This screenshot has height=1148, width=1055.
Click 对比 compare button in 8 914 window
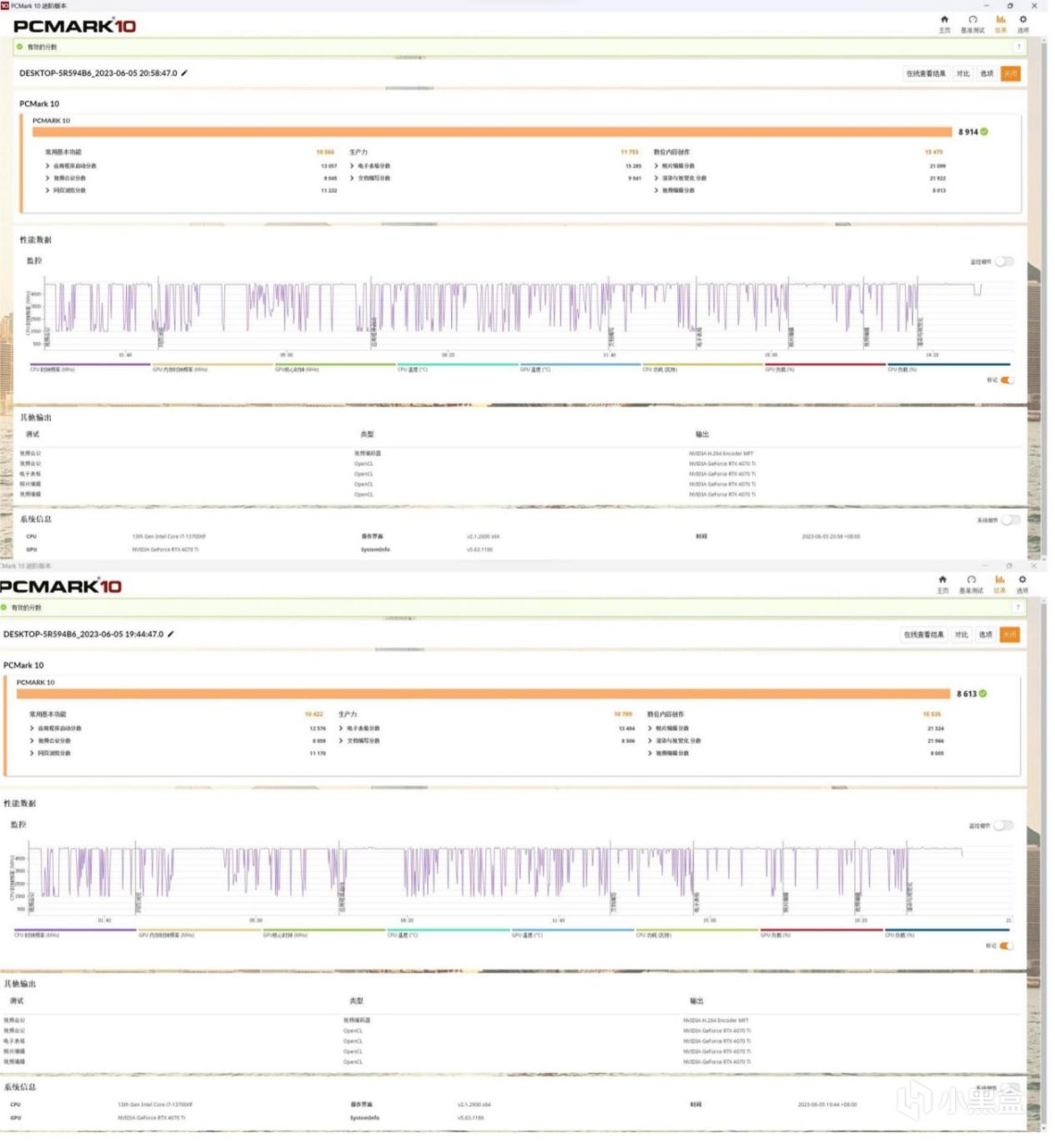tap(963, 73)
